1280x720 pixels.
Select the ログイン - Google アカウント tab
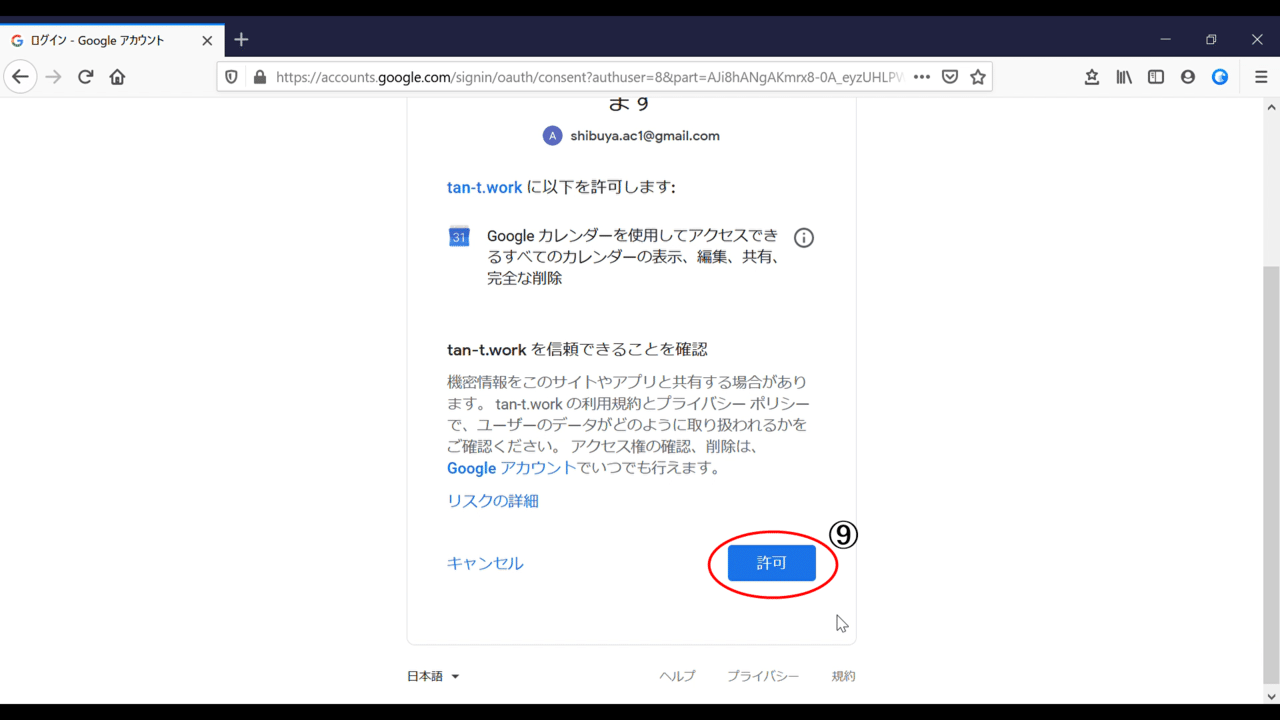click(112, 41)
